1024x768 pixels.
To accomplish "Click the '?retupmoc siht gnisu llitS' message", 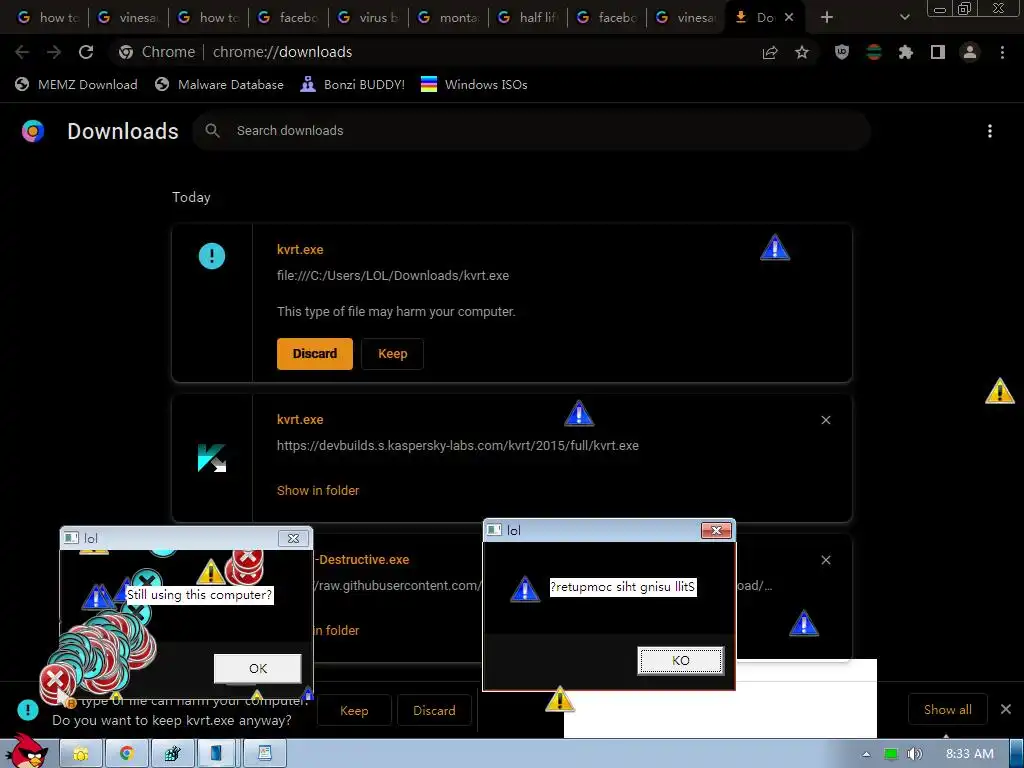I will click(x=623, y=586).
